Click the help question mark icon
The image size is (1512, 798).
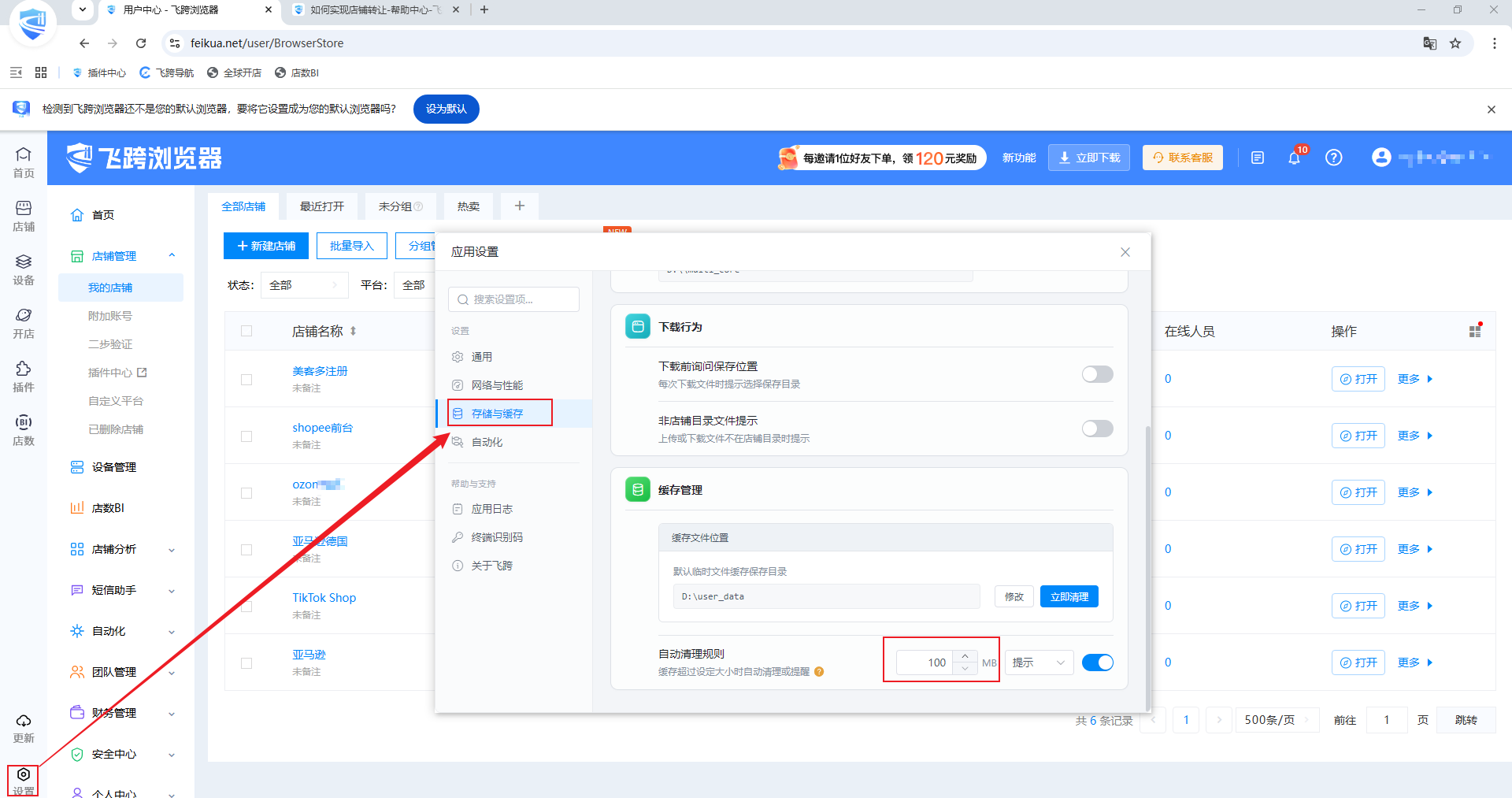1333,158
